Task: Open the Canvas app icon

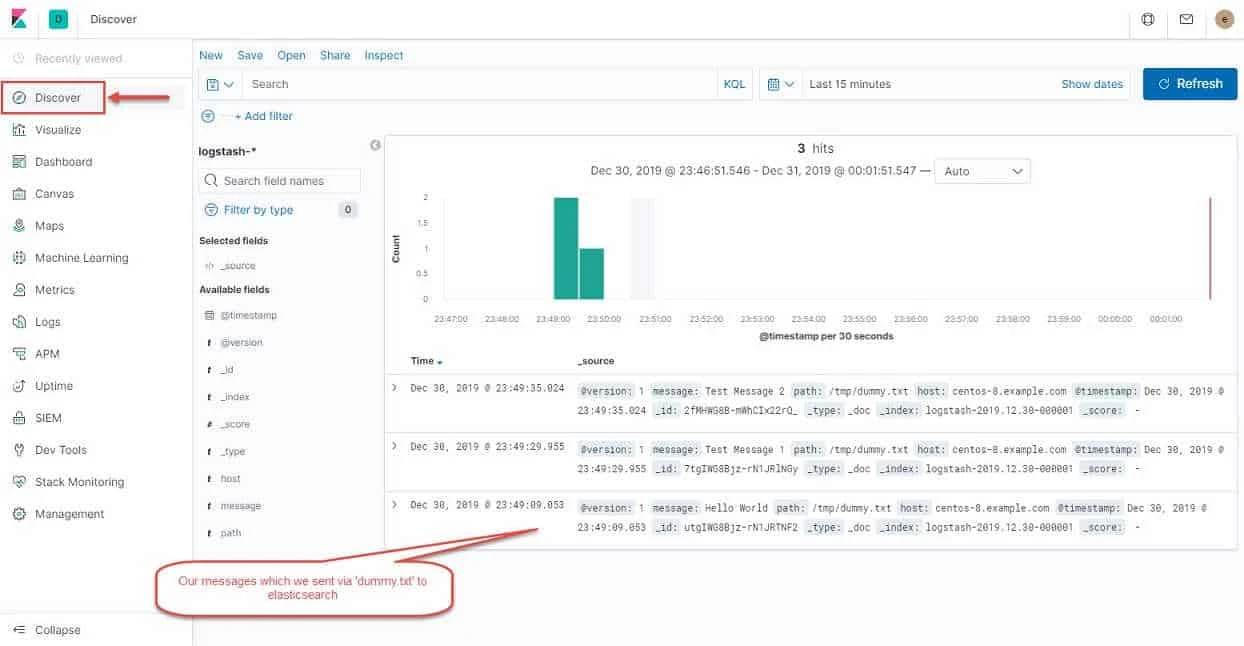Action: click(x=20, y=193)
